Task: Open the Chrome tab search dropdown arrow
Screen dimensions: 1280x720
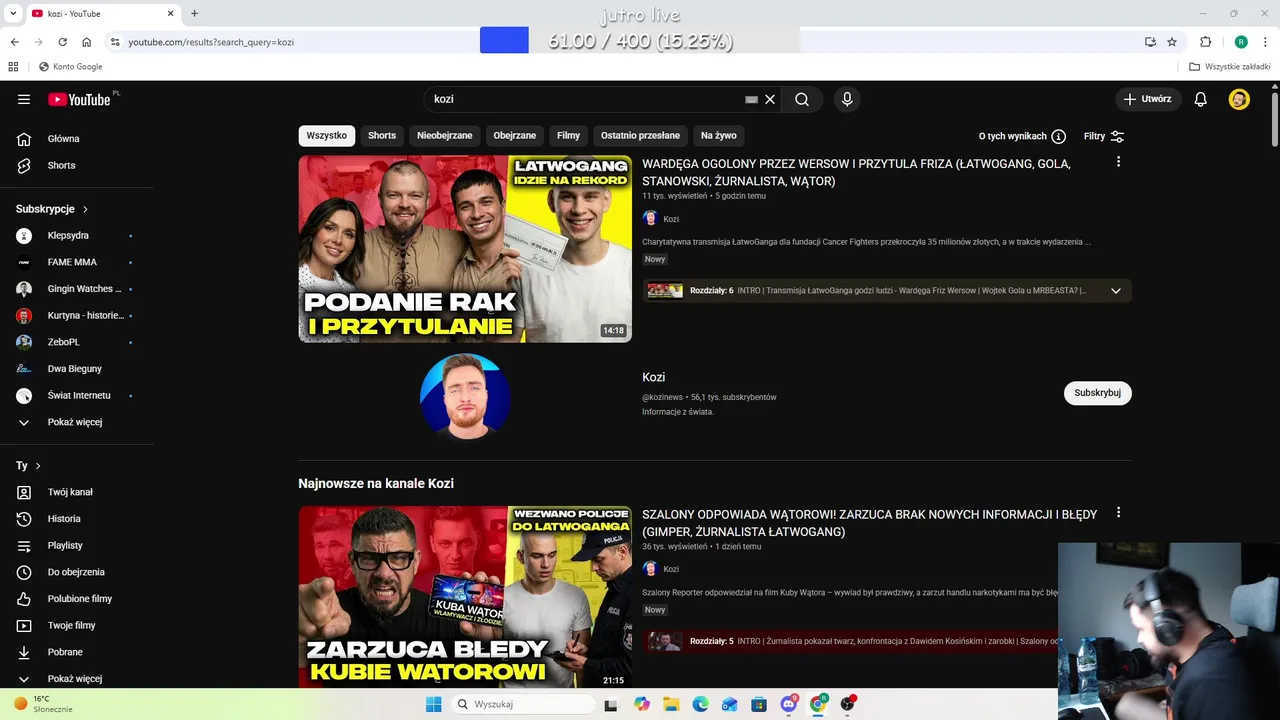Action: click(13, 13)
